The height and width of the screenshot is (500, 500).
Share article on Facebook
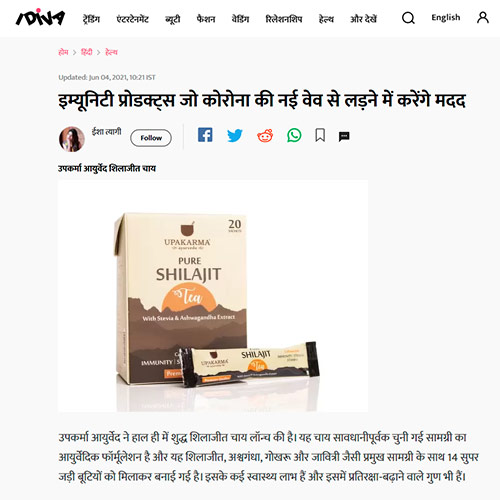click(x=205, y=135)
